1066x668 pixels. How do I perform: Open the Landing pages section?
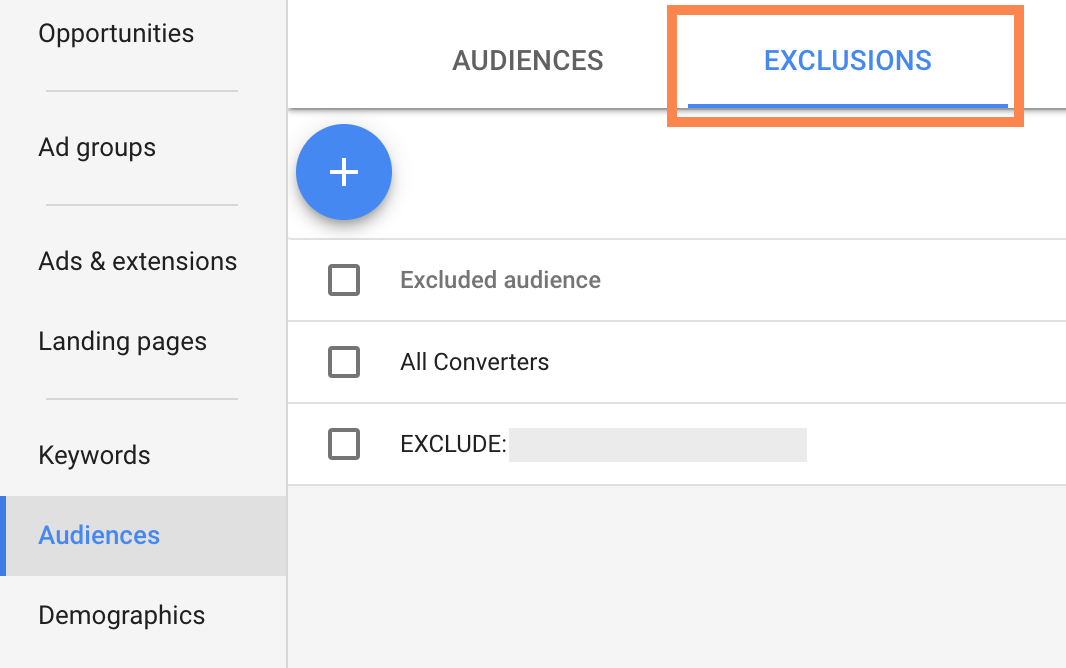(x=122, y=341)
